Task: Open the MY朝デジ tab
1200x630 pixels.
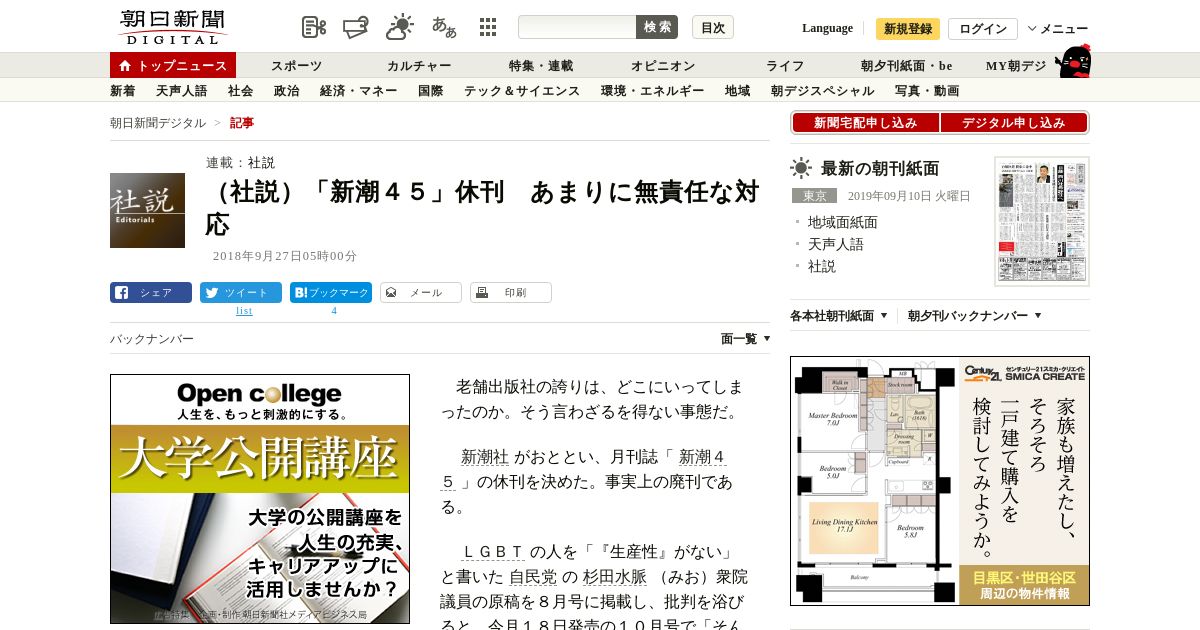Action: click(1016, 66)
